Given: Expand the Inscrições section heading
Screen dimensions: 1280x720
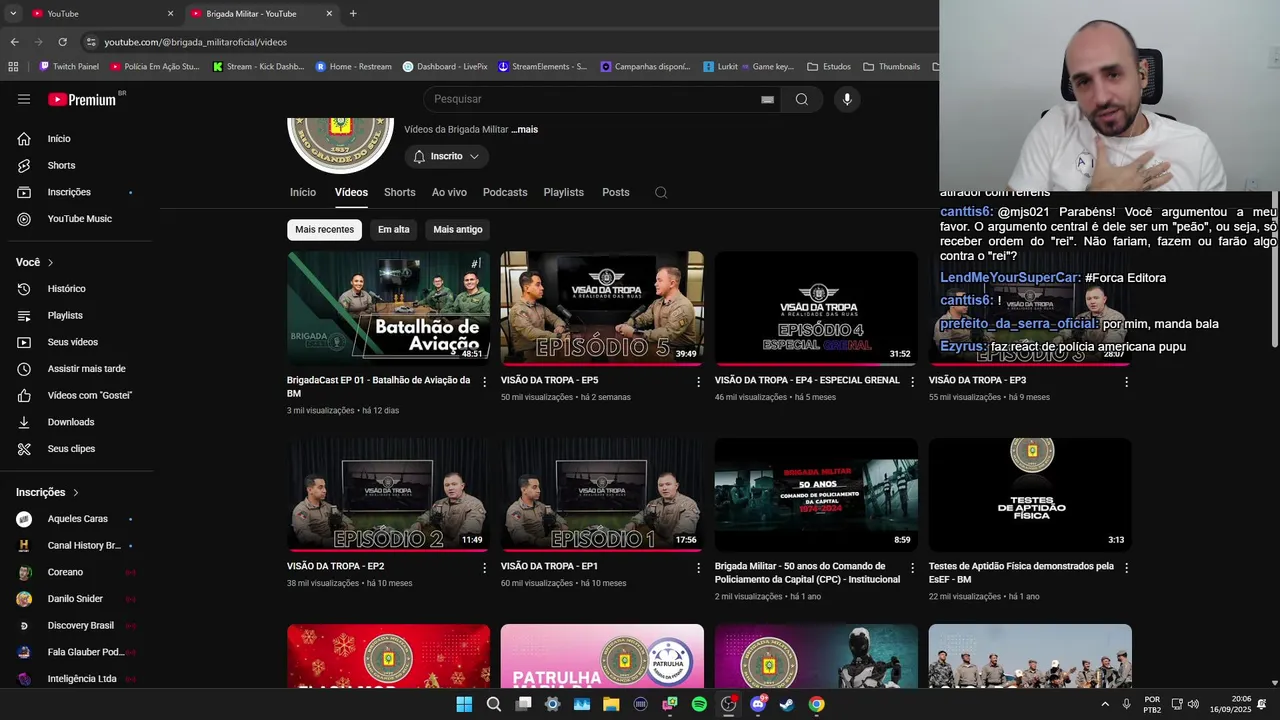Looking at the screenshot, I should [47, 492].
